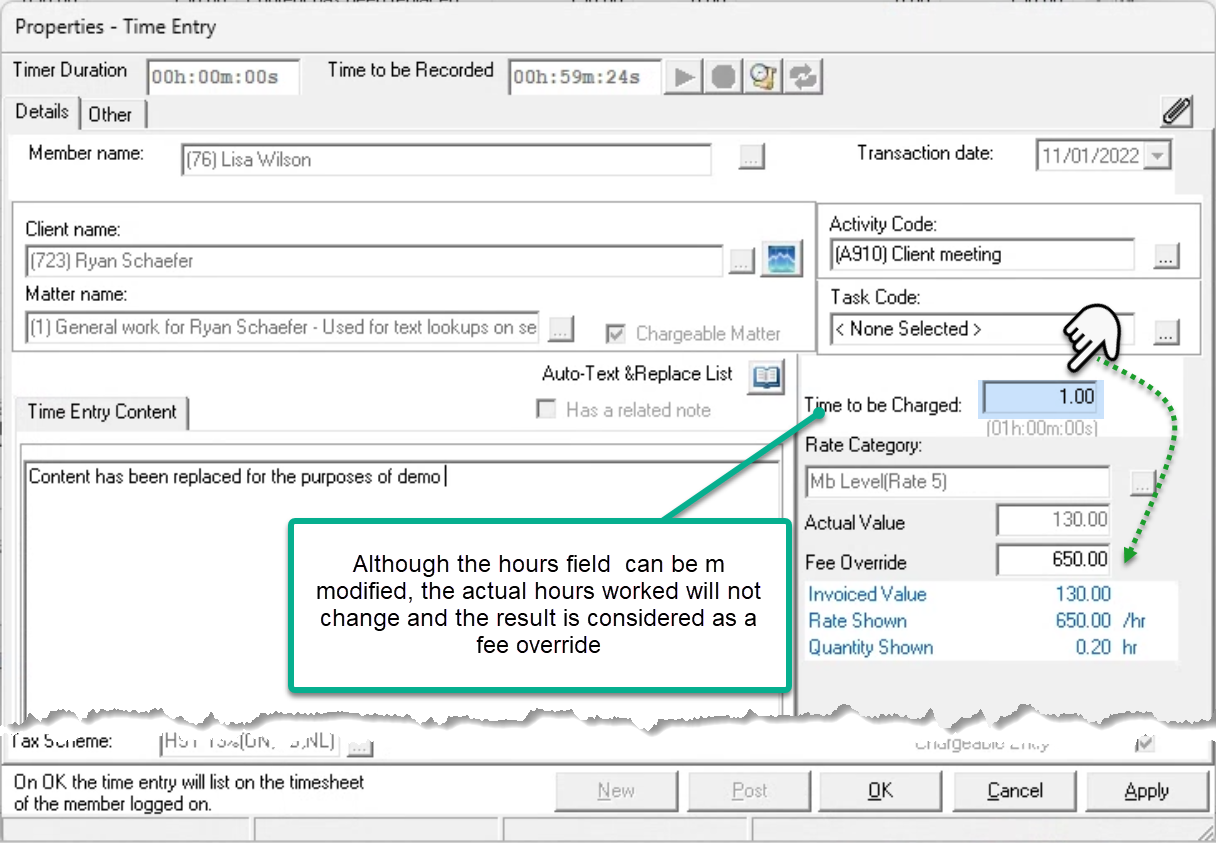Browse clients with the Client name ellipsis
The image size is (1216, 843).
(740, 262)
